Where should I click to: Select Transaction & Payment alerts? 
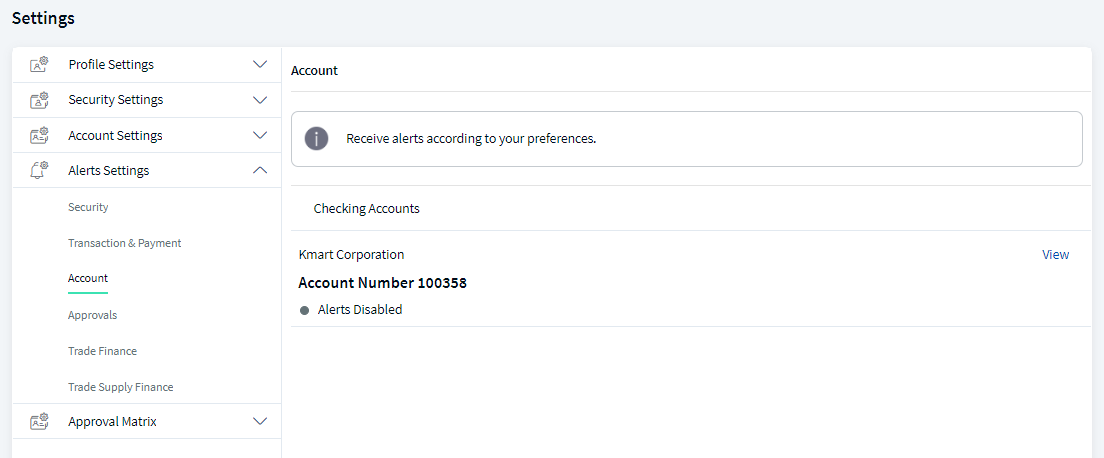point(125,243)
